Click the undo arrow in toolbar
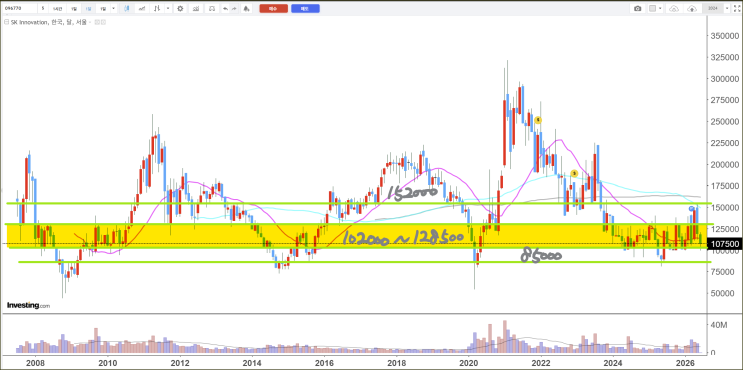 225,9
